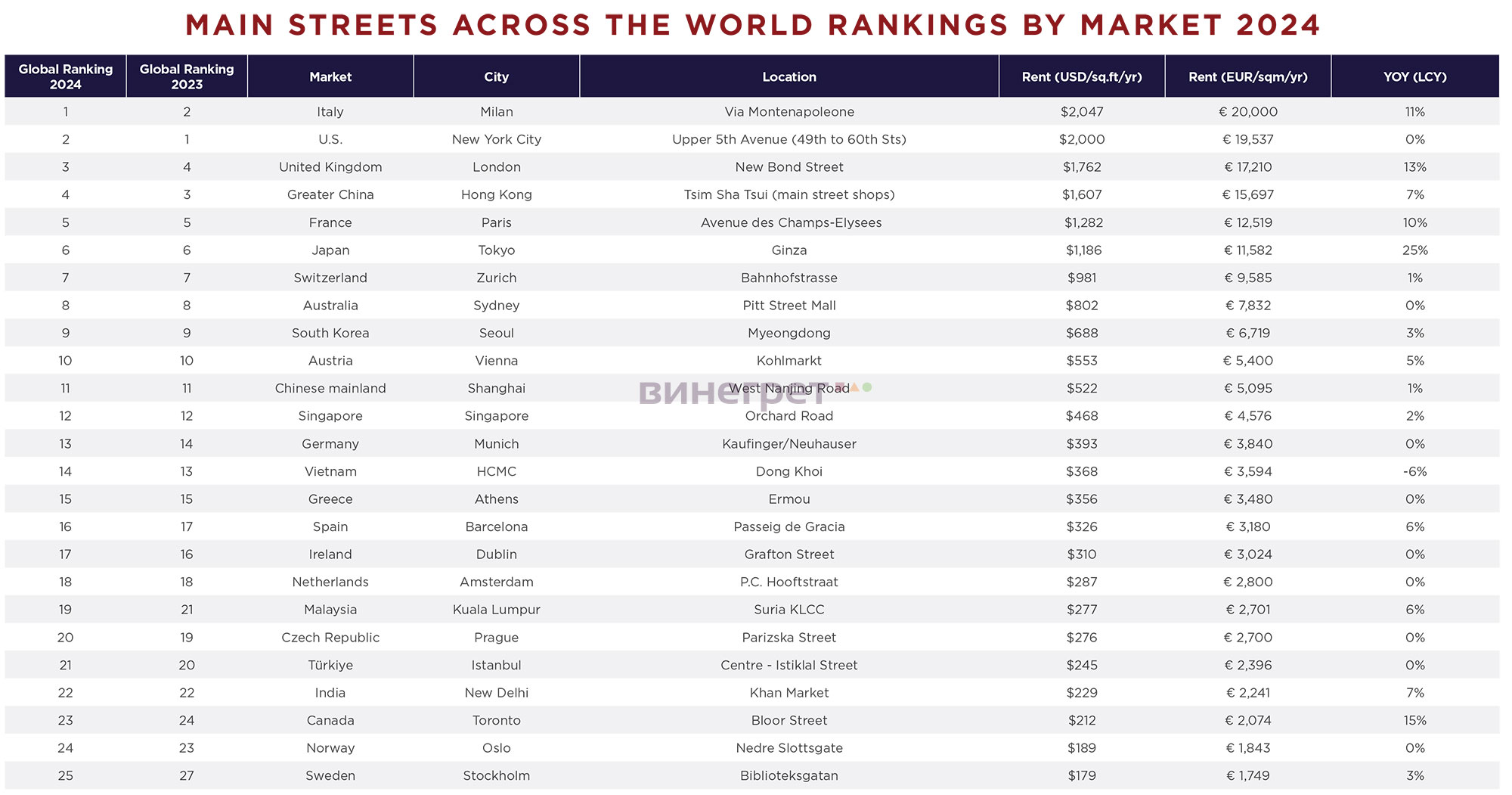1512x795 pixels.
Task: Click Ginza's 25% YOY value
Action: pyautogui.click(x=1415, y=250)
